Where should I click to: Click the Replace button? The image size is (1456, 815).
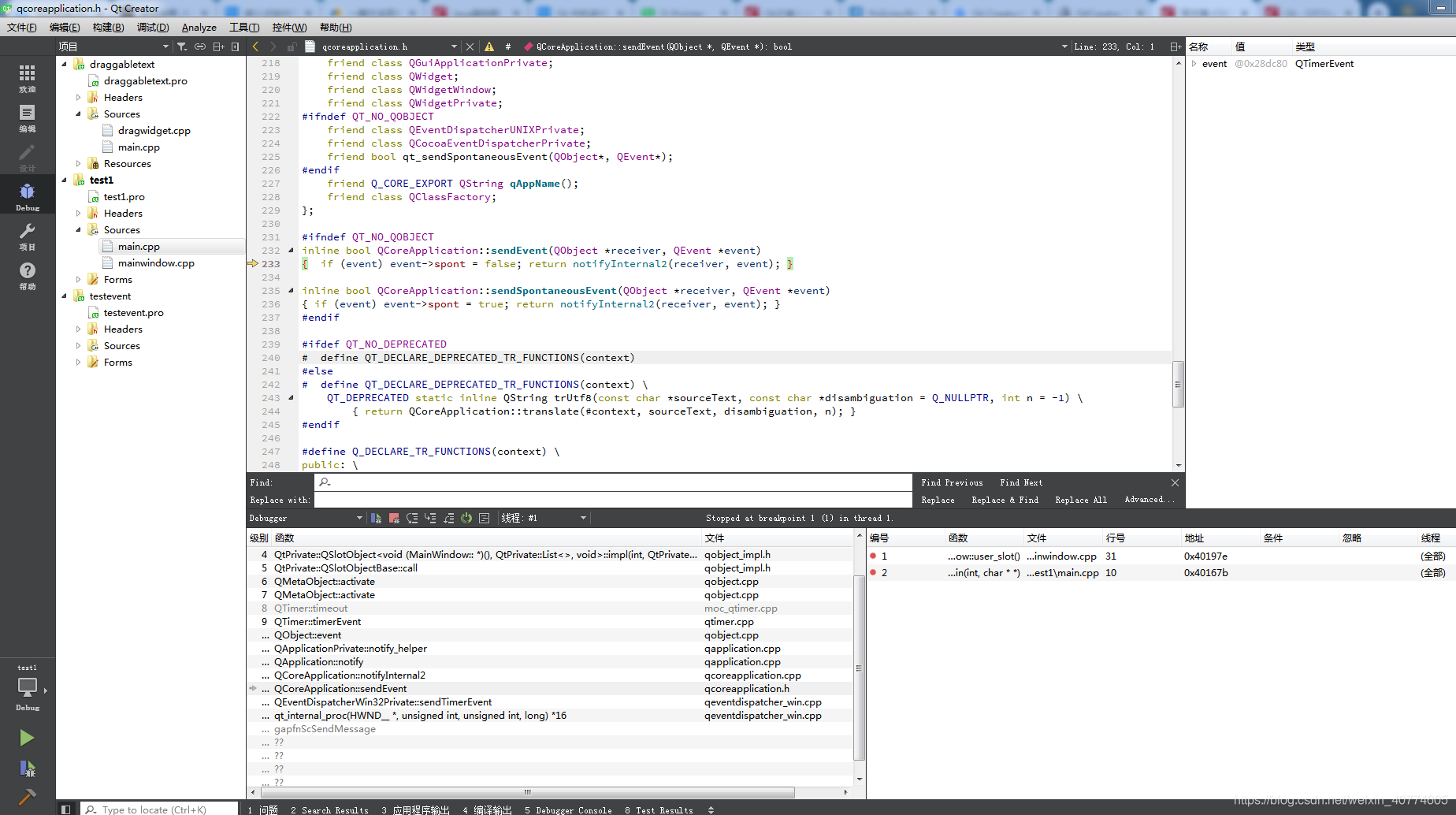coord(938,500)
